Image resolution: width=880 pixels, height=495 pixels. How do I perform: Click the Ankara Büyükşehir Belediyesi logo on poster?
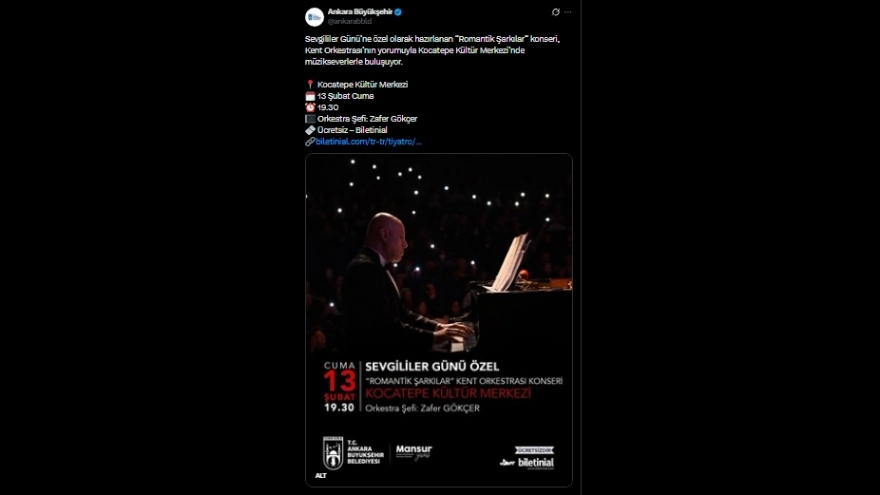click(354, 452)
